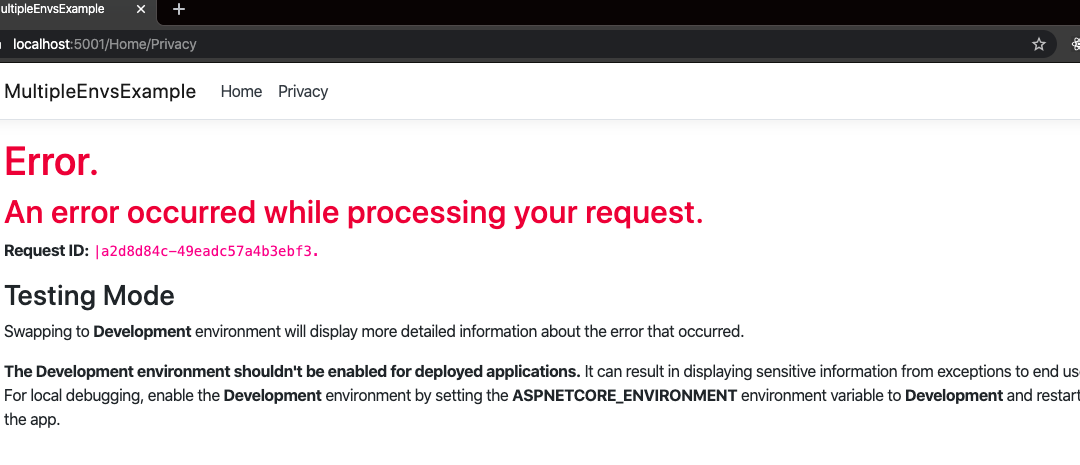Click the request ID code value
1080x465 pixels.
(207, 251)
